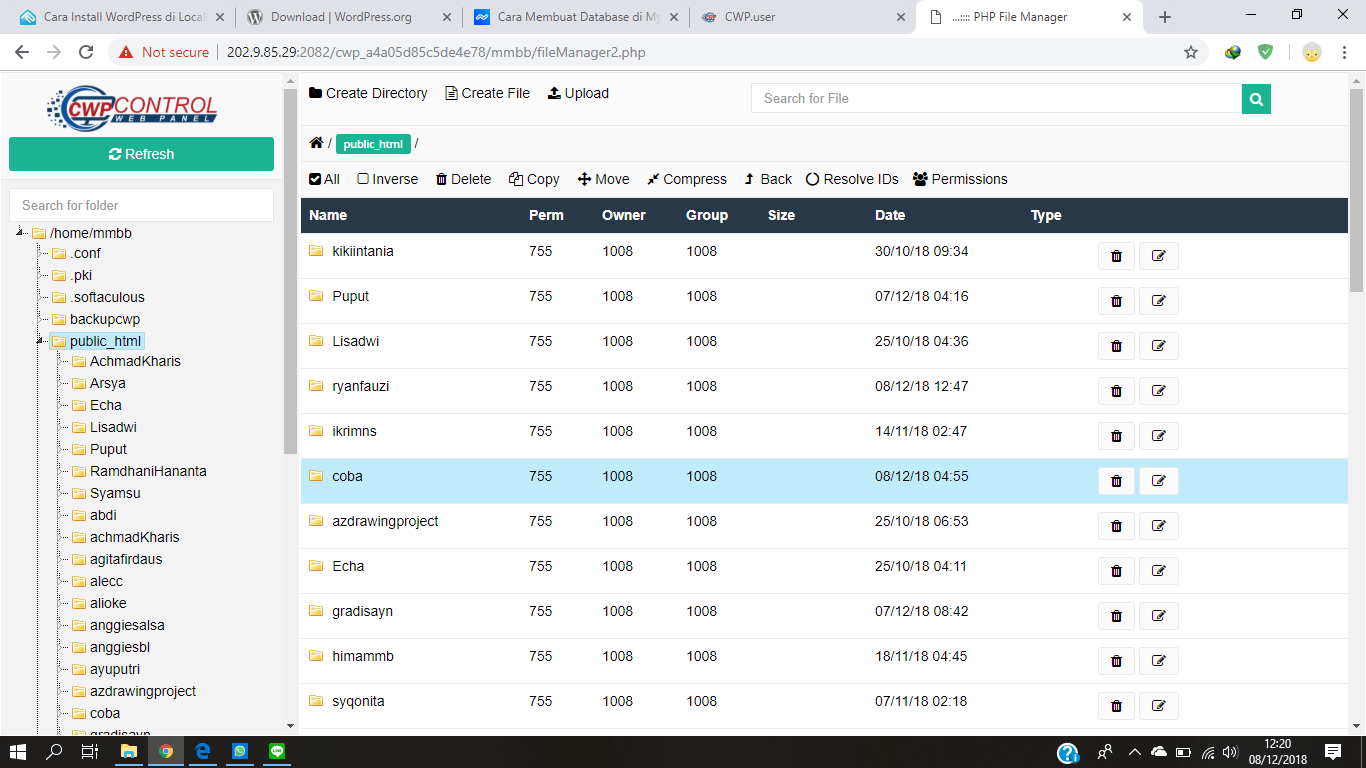1366x768 pixels.
Task: Click Create Directory
Action: coord(368,93)
